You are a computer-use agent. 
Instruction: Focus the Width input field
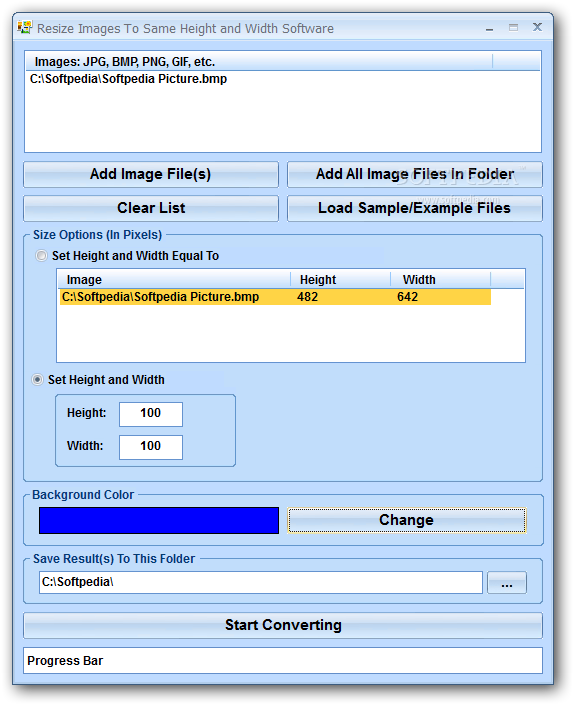(151, 447)
